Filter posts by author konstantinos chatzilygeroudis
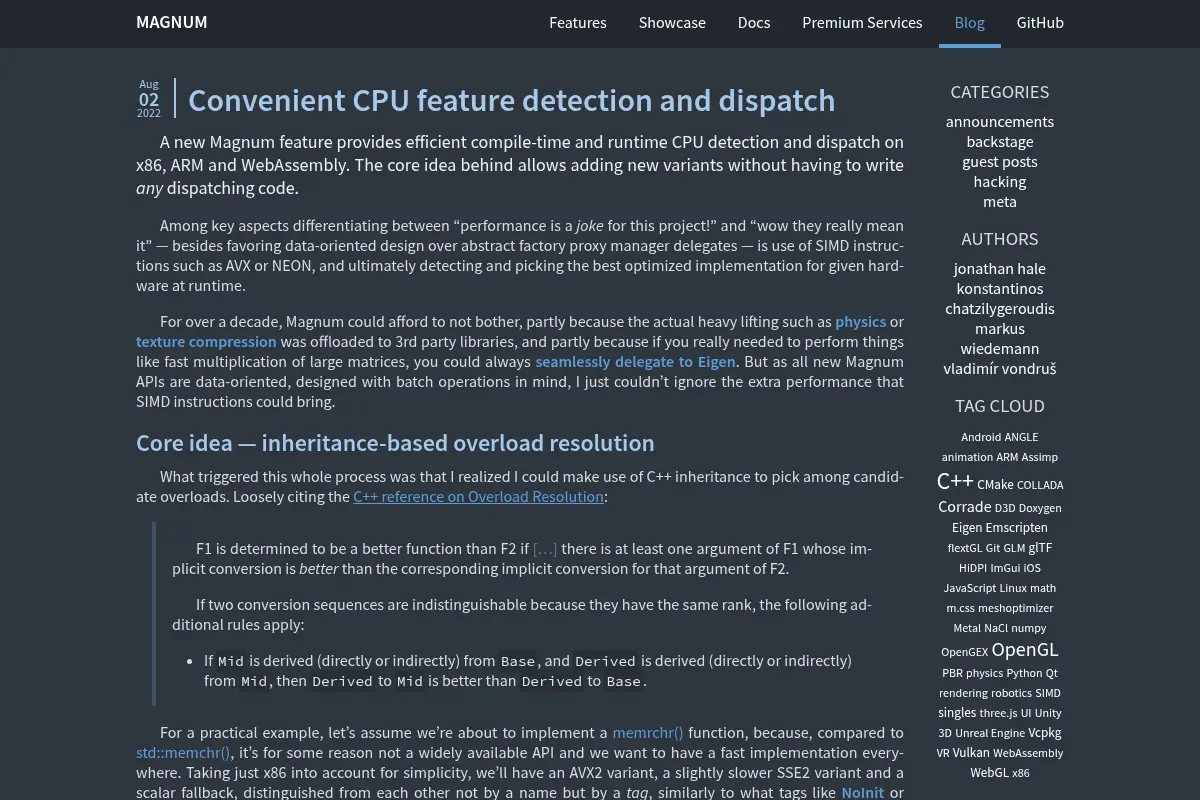The image size is (1200, 800). coord(1000,299)
